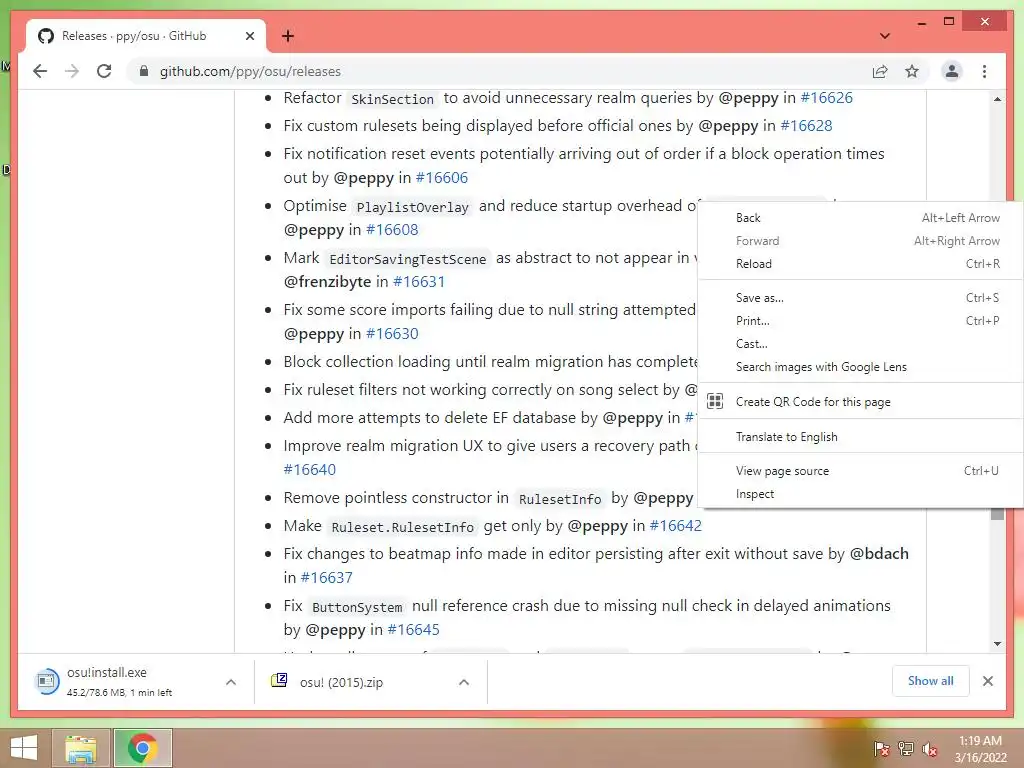Image resolution: width=1024 pixels, height=768 pixels.
Task: Expand osu! (2015).zip download options chevron
Action: [x=464, y=682]
